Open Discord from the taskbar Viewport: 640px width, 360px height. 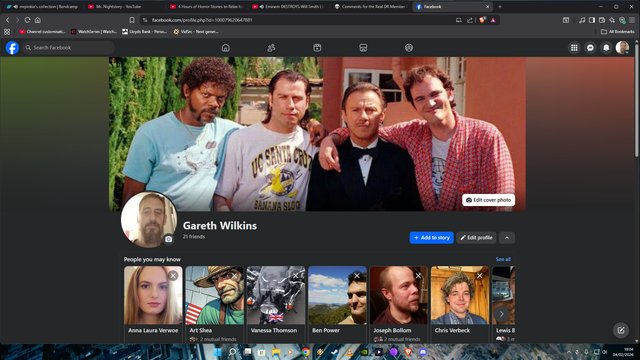(423, 352)
